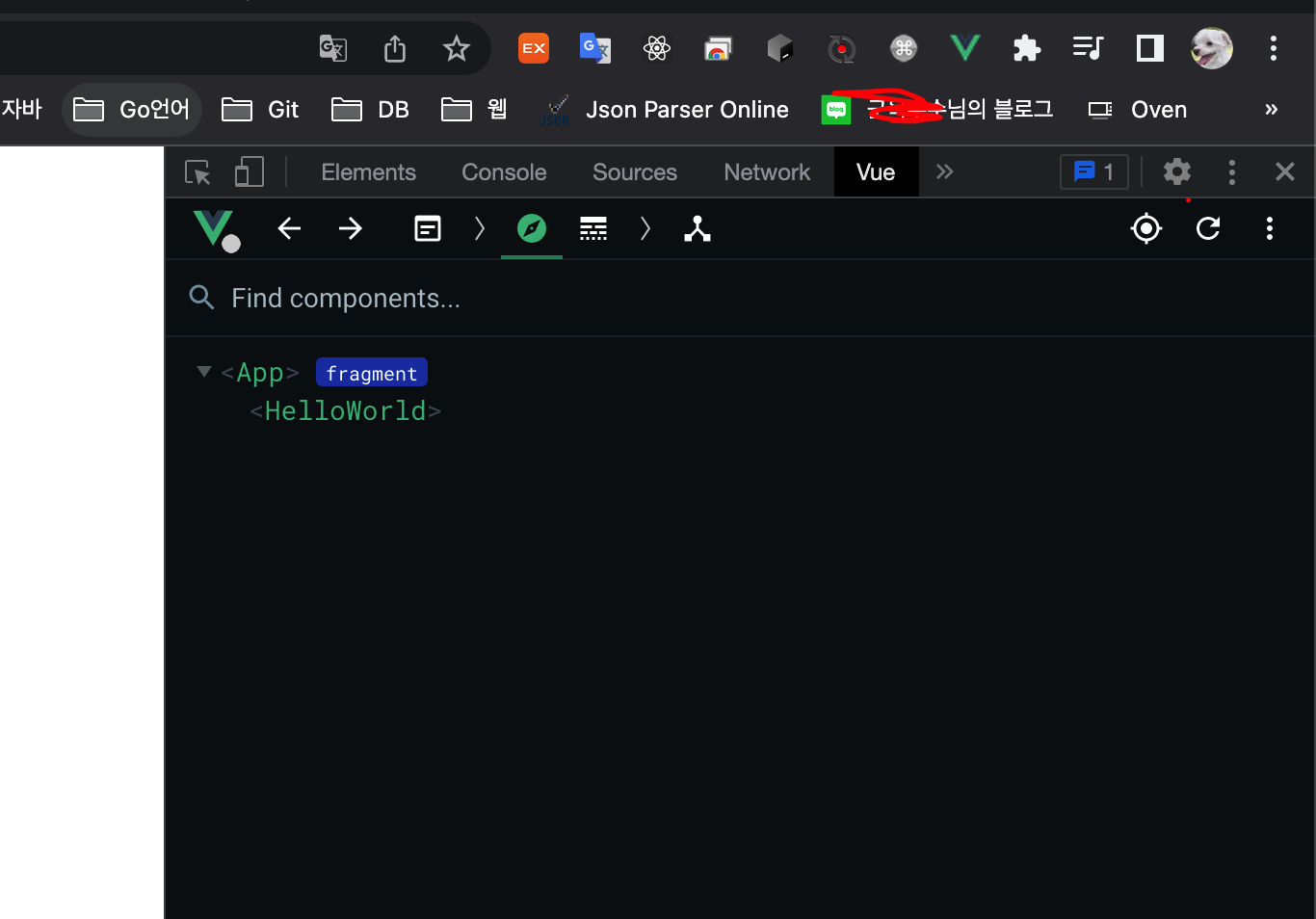Open the 웹 bookmark folder

pos(474,110)
